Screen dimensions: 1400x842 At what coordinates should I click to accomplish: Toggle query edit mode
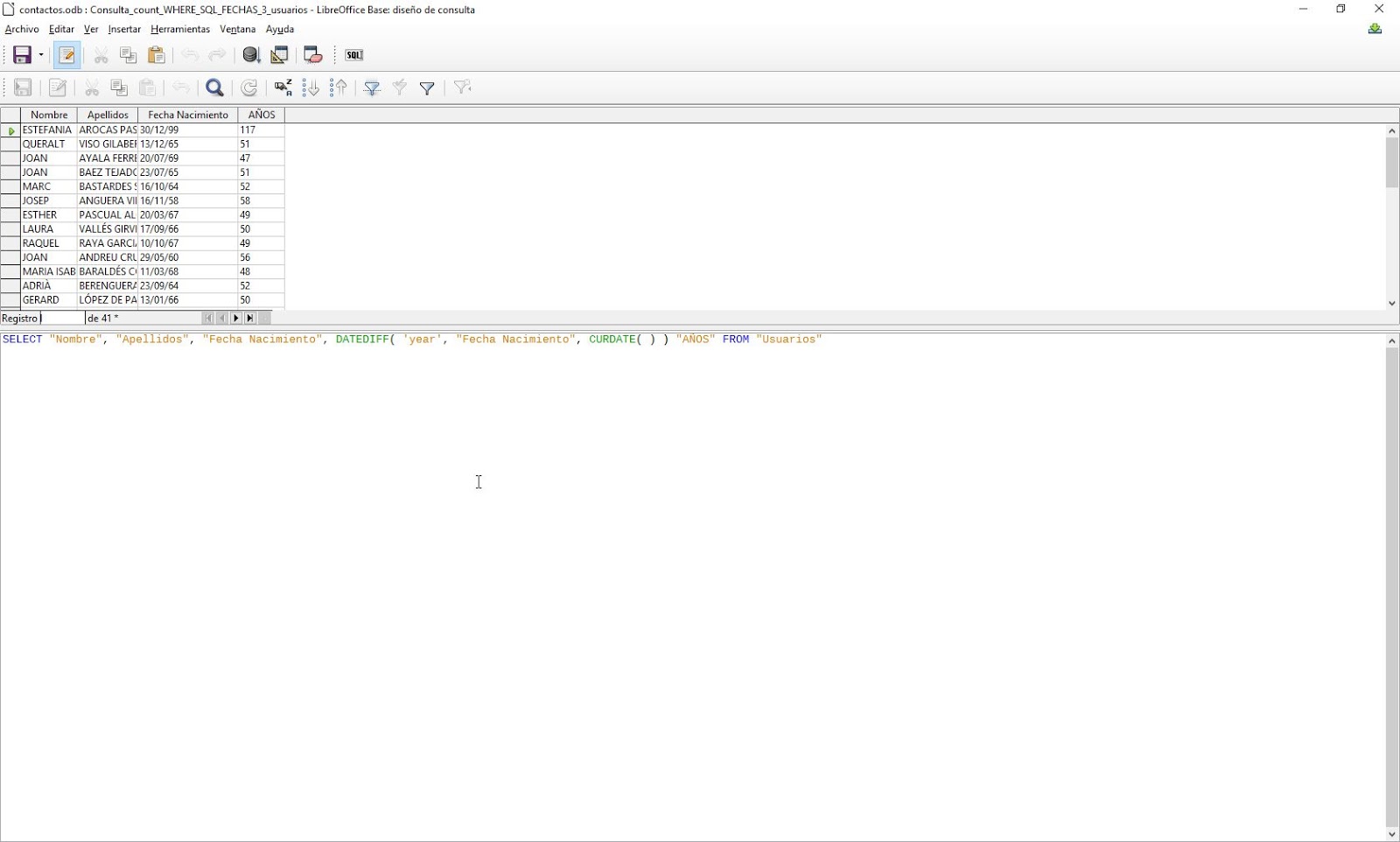pos(67,54)
